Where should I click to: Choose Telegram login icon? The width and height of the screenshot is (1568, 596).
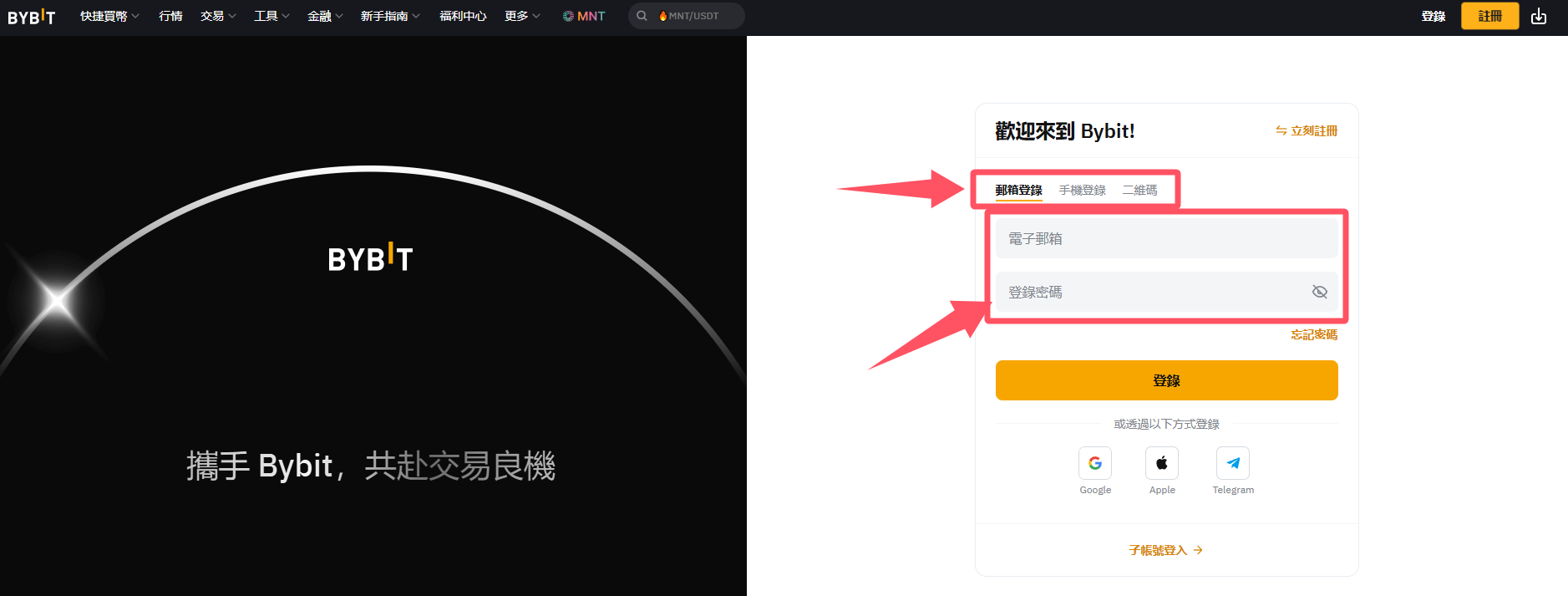click(1232, 463)
